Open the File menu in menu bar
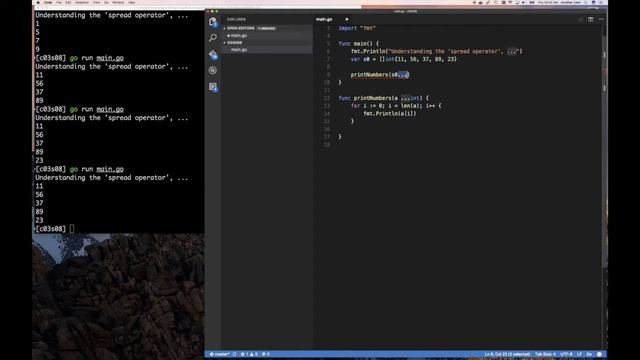The image size is (640, 360). coord(59,2)
